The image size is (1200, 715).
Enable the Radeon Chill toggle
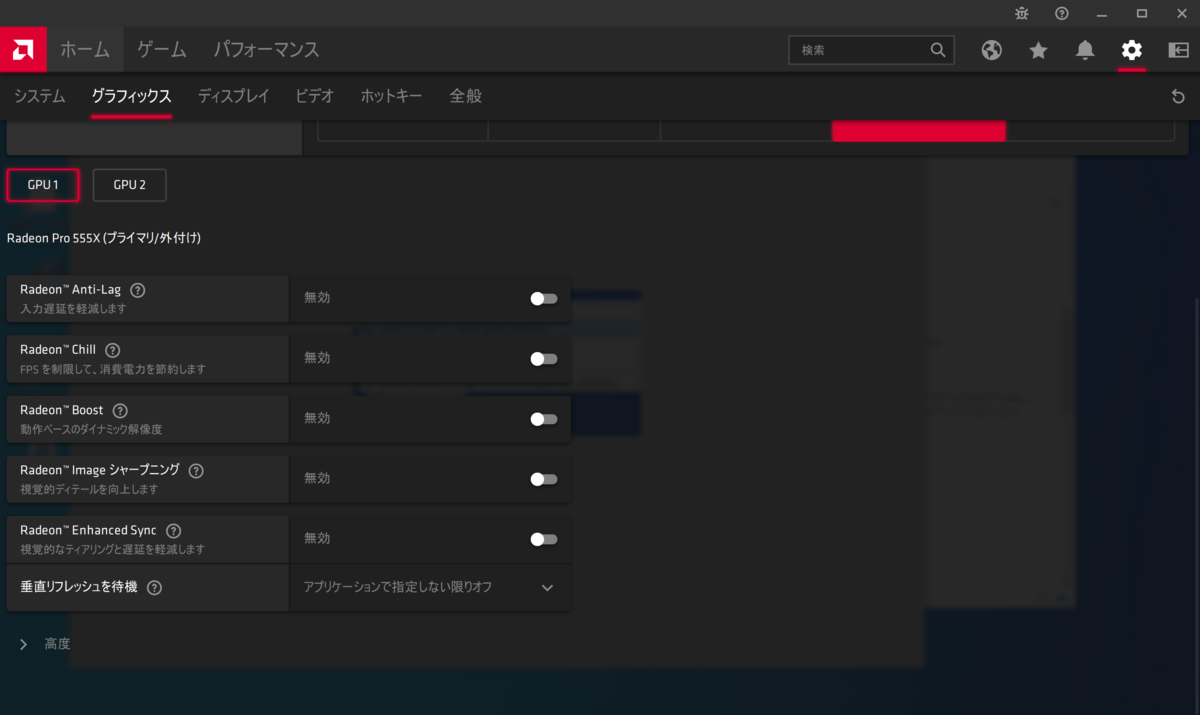[x=543, y=358]
